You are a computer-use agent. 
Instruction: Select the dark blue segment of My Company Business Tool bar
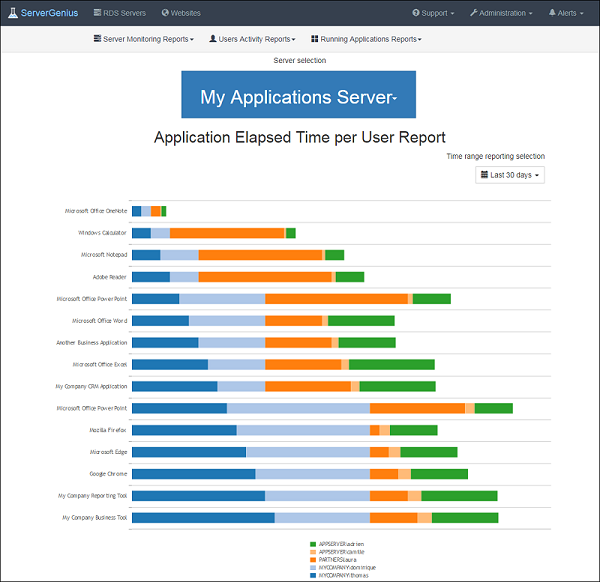coord(203,518)
